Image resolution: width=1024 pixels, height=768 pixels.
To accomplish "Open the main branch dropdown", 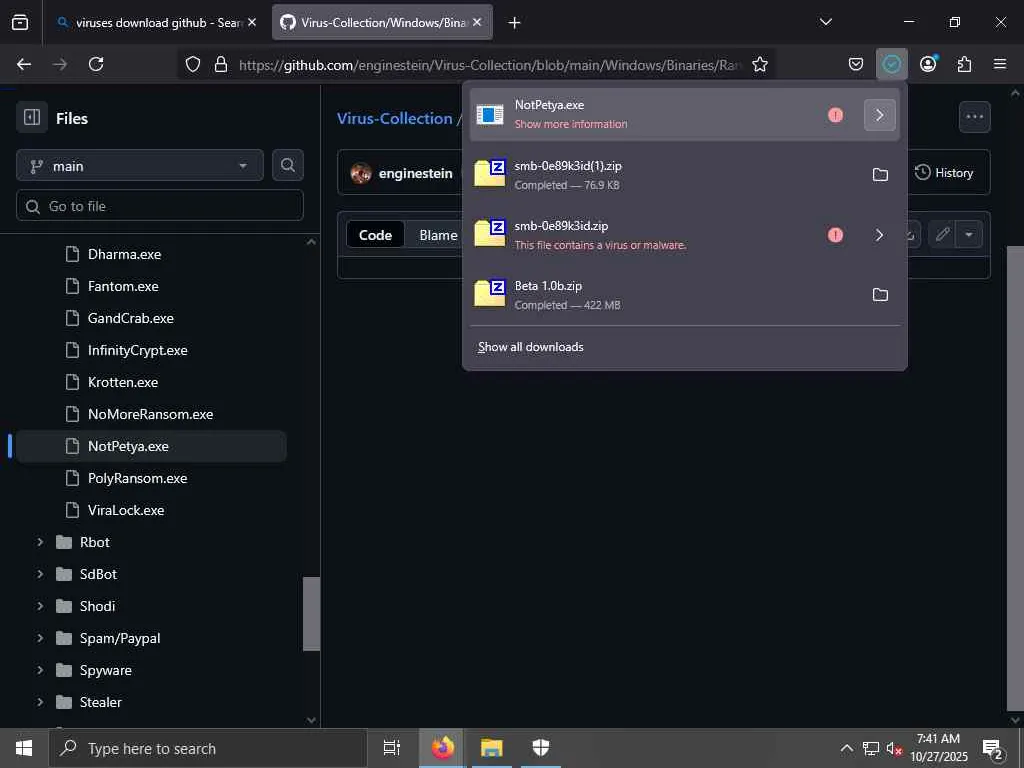I will [x=140, y=166].
